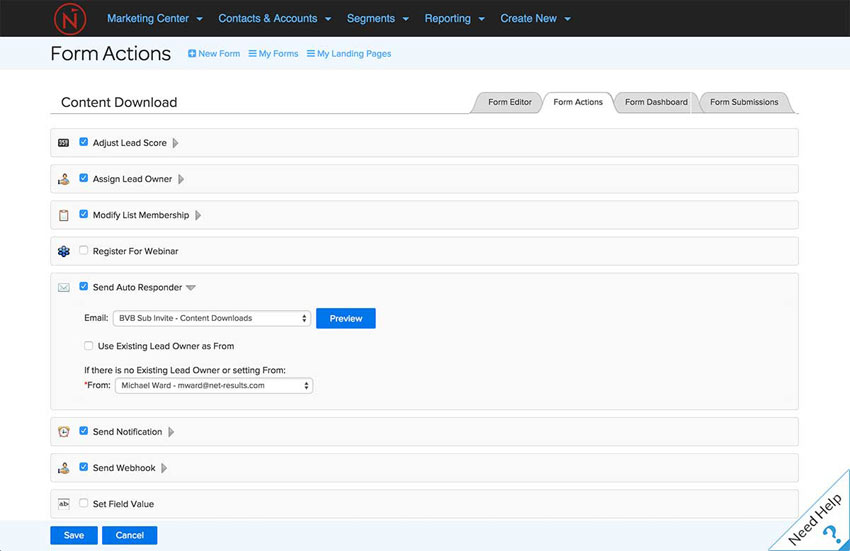Click the Adjust Lead Score row icon
850x551 pixels.
(63, 143)
